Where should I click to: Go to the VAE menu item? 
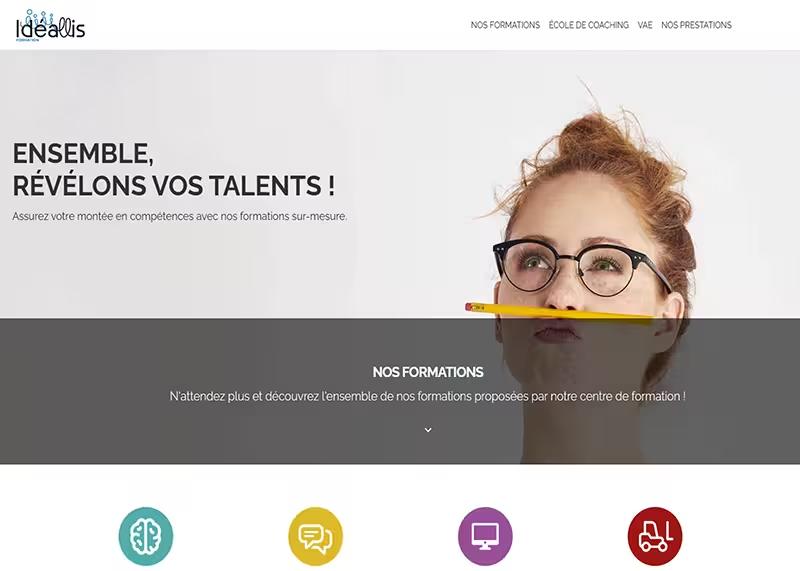click(x=645, y=25)
